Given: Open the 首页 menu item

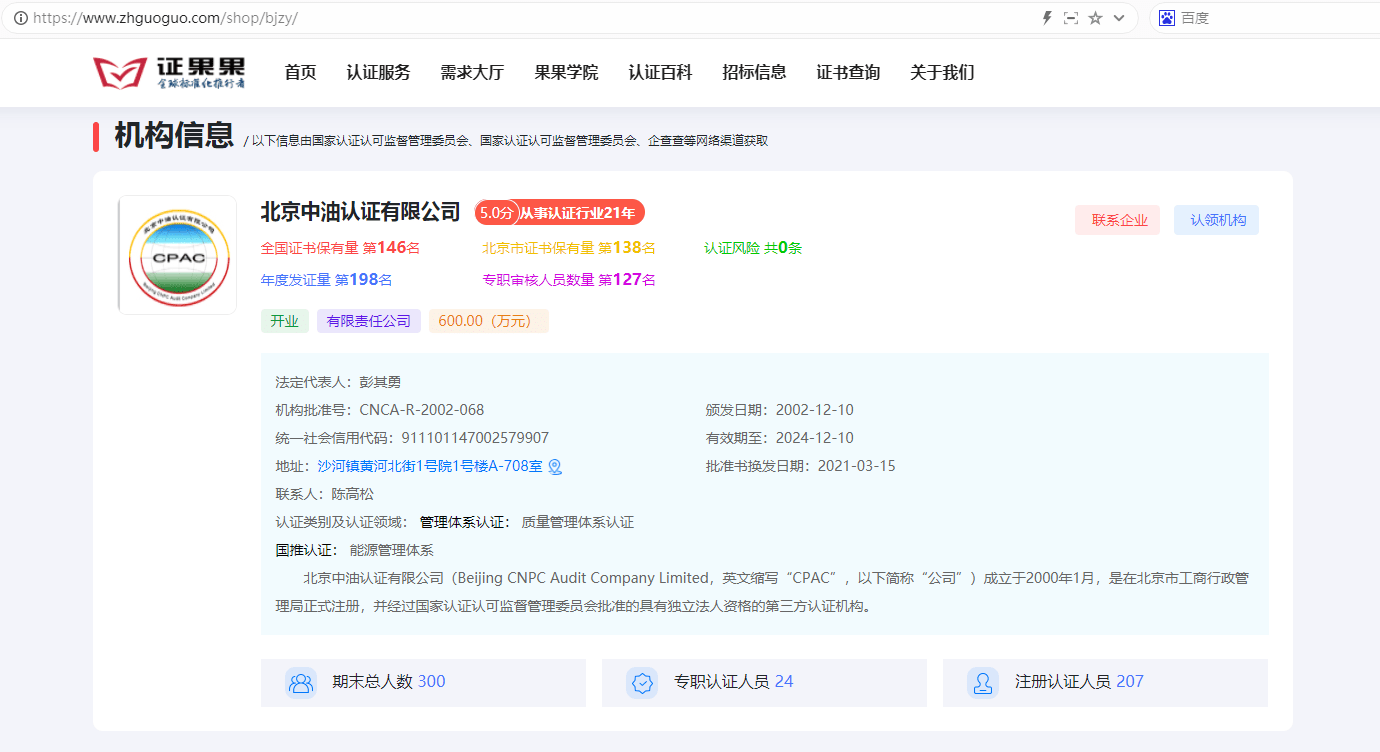Looking at the screenshot, I should pos(300,72).
